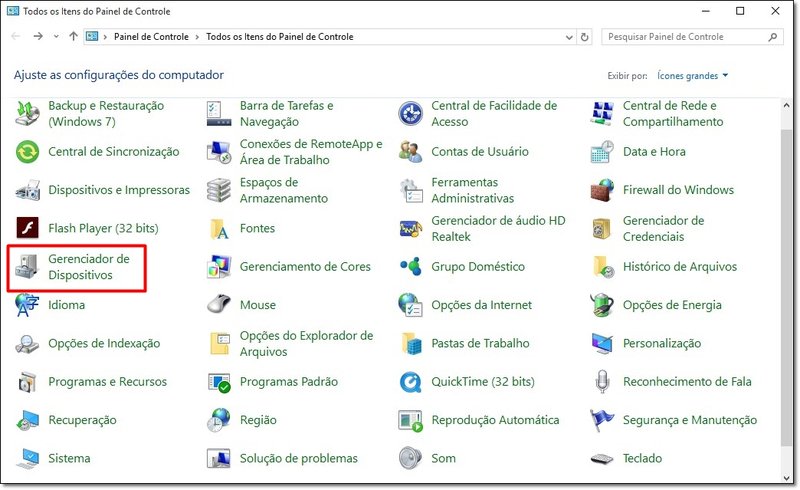
Task: Click the Reconhecimento de Fala microphone icon
Action: (602, 381)
